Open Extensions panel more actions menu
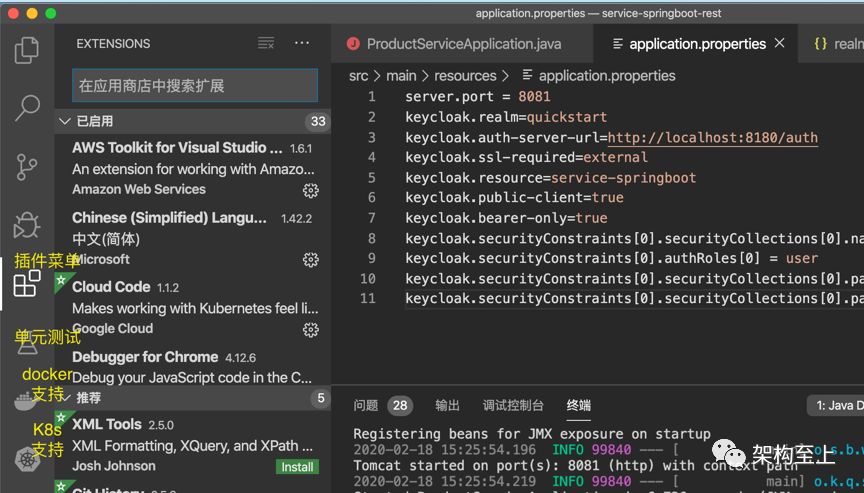Screen dimensions: 864x493 pos(301,43)
